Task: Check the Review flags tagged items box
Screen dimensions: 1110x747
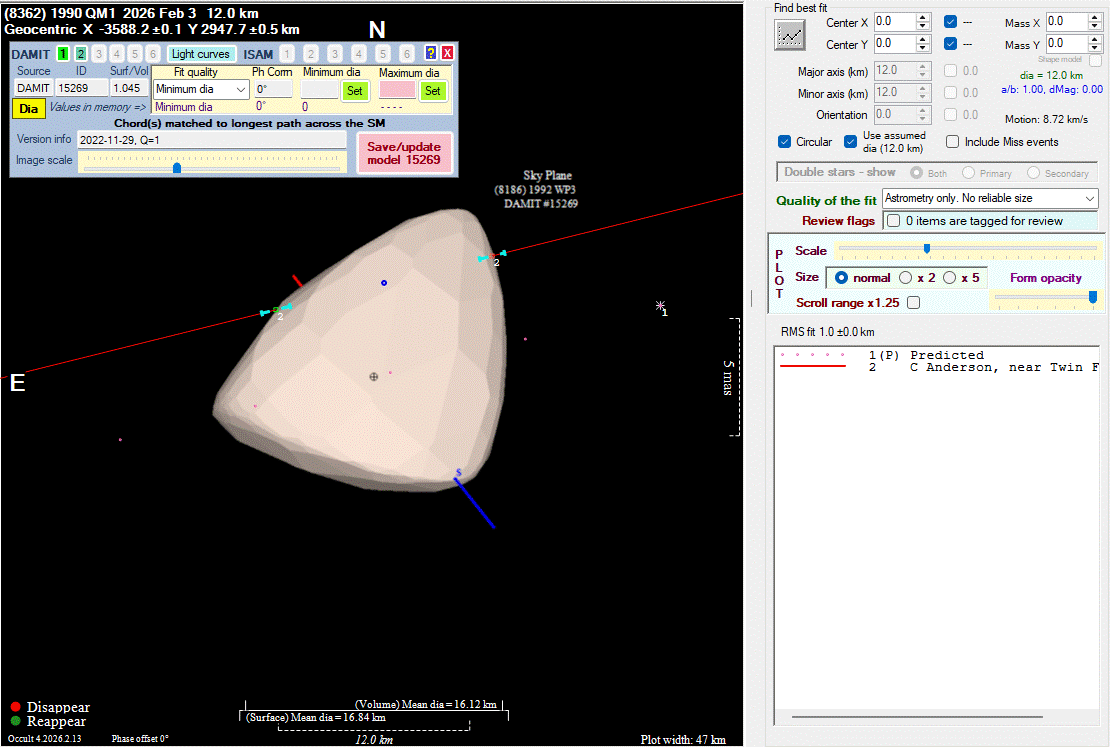Action: (x=894, y=220)
